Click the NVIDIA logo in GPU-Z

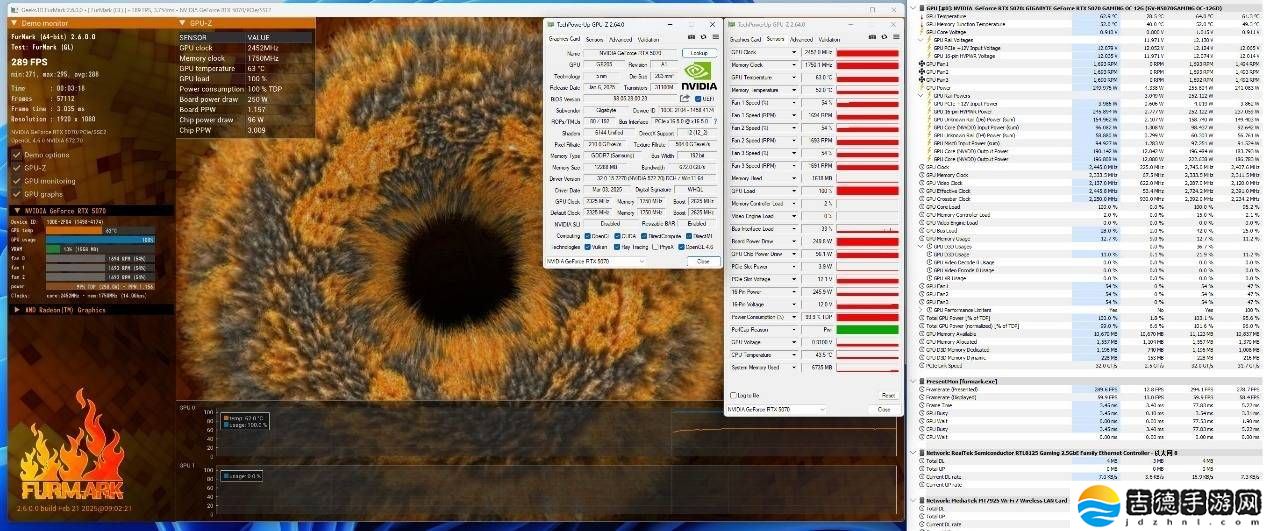click(699, 76)
